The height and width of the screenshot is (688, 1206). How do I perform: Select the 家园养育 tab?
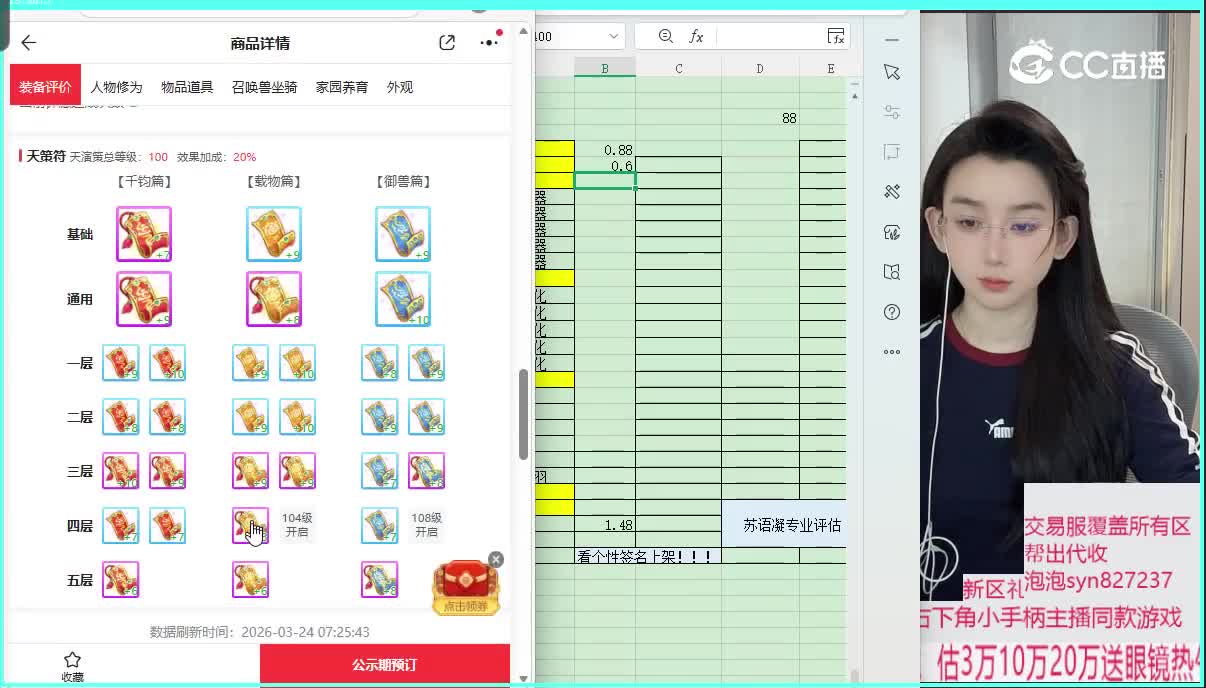point(342,87)
